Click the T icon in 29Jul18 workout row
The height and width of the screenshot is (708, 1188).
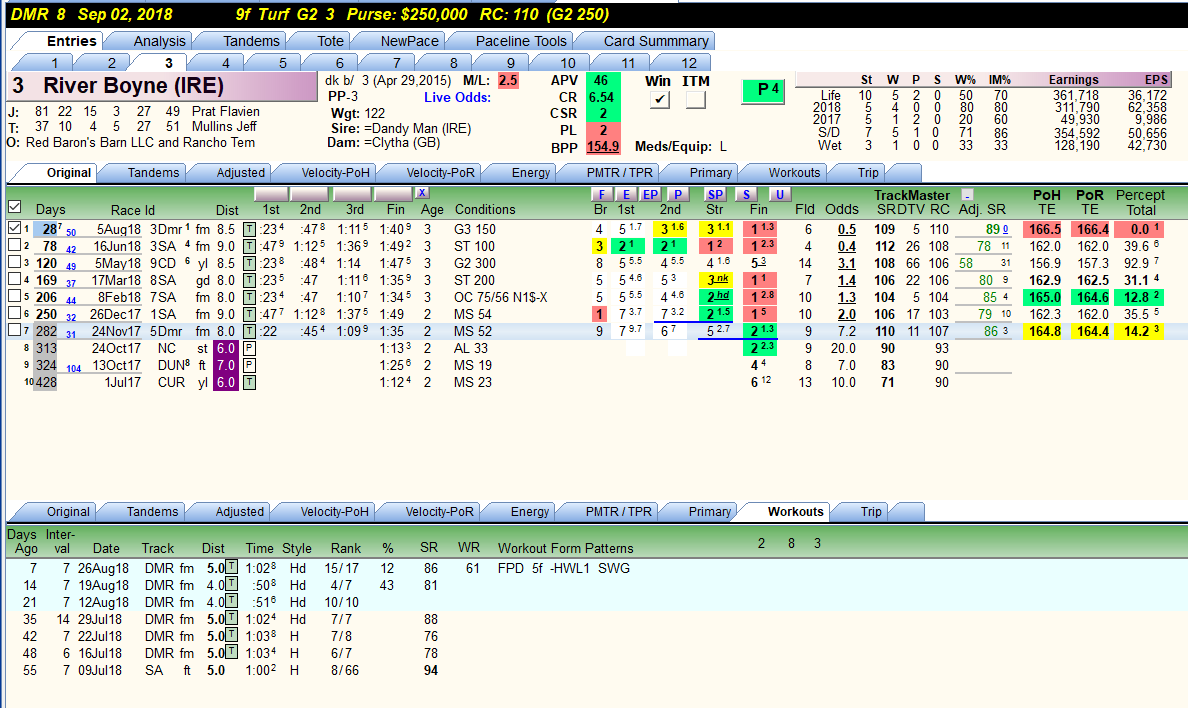click(x=232, y=619)
